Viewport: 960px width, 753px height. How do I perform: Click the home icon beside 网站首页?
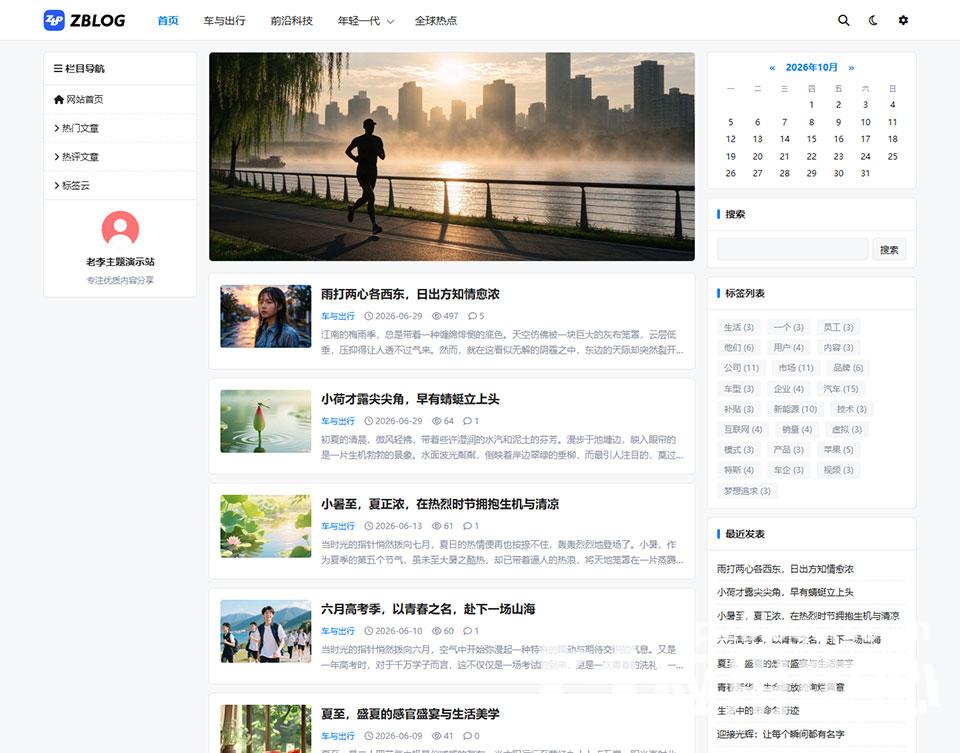click(x=59, y=99)
